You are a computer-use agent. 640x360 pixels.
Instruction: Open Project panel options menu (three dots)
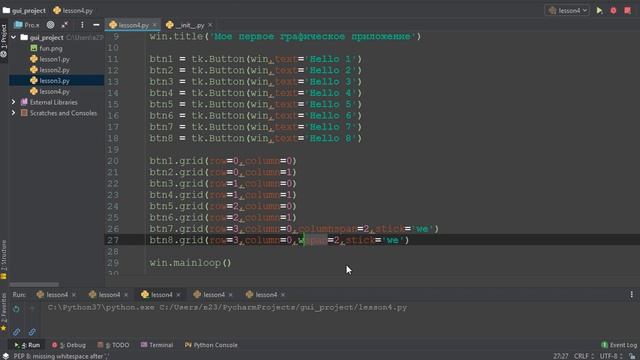pos(82,25)
